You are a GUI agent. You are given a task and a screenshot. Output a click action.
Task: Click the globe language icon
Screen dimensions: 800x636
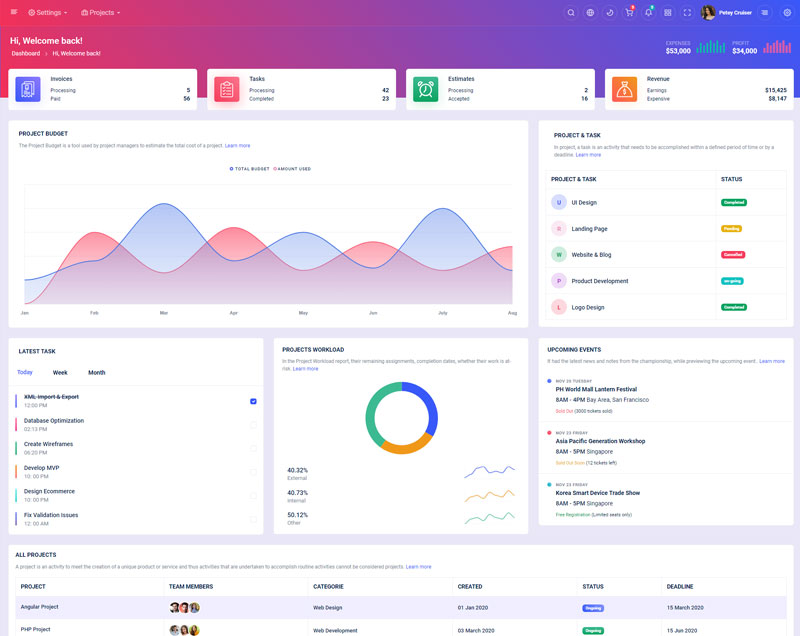click(590, 12)
